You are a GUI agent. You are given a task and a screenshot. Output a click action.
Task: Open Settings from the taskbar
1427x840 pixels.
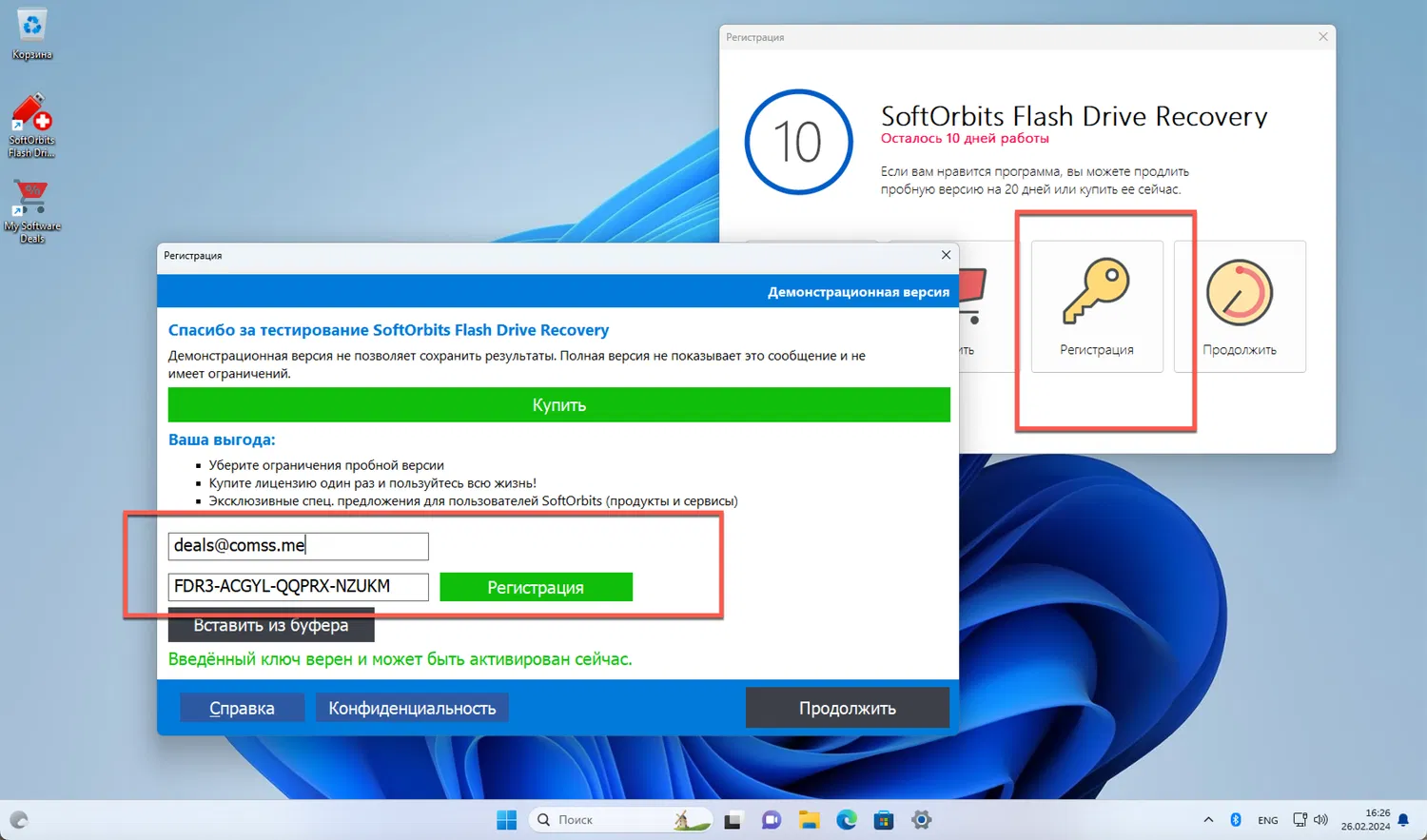pos(921,819)
